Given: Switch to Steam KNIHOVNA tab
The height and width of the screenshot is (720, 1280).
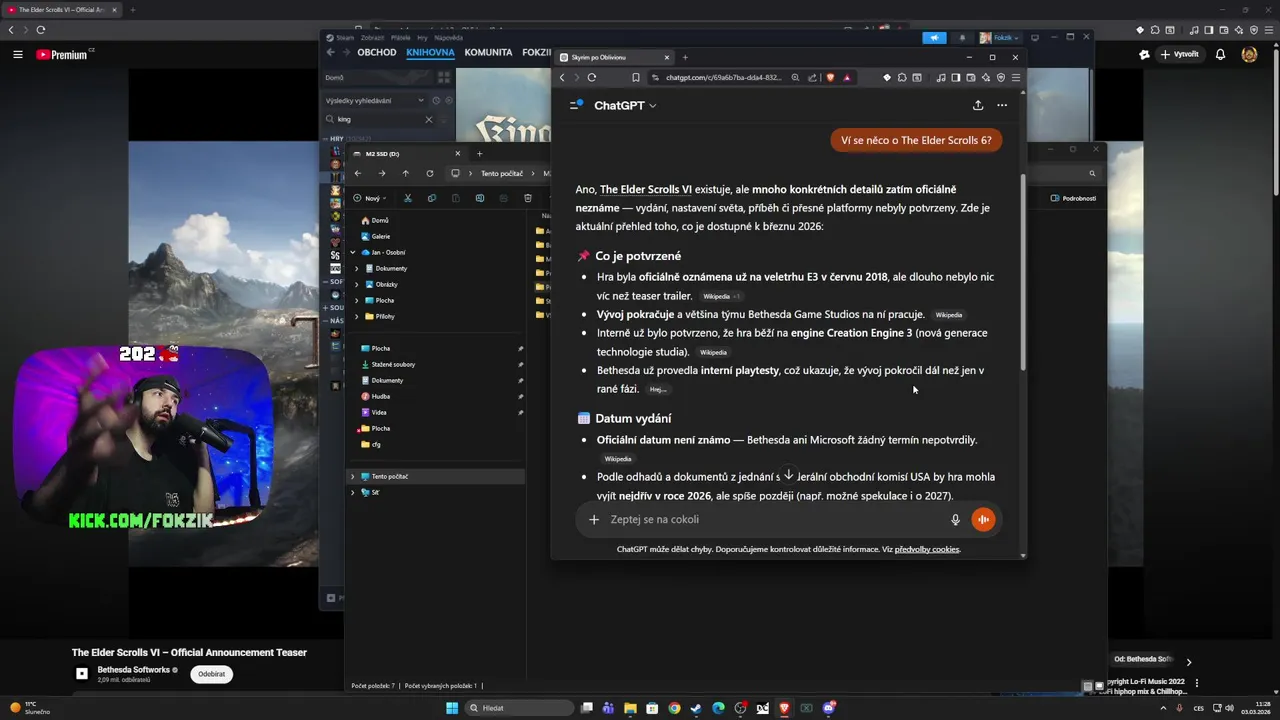Looking at the screenshot, I should (x=430, y=52).
